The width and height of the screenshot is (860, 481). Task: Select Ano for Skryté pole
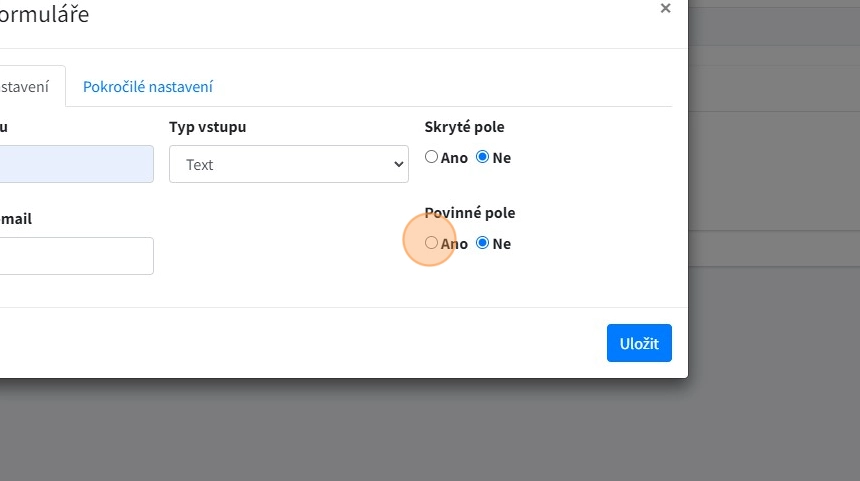pos(431,157)
